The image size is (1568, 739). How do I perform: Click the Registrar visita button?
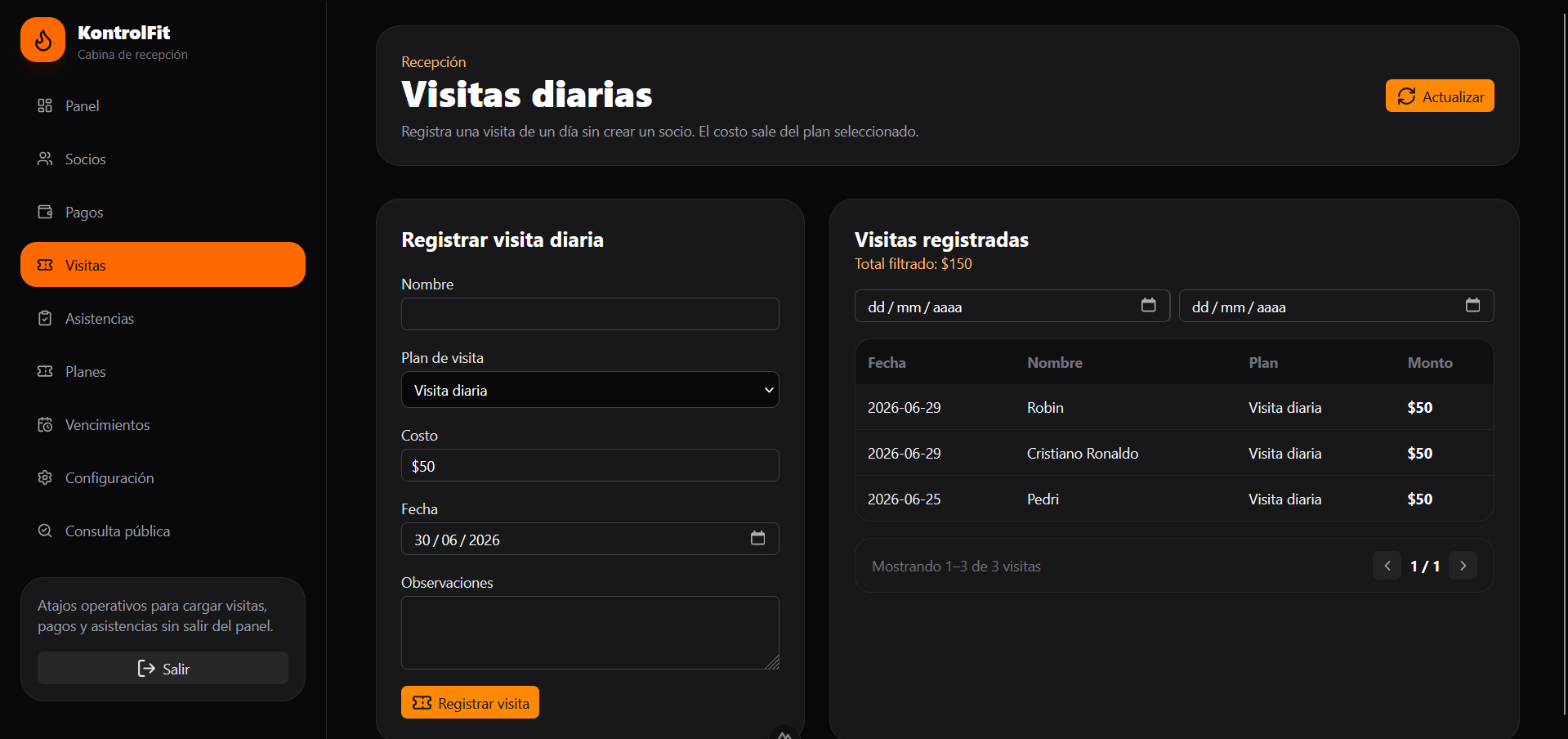(470, 702)
